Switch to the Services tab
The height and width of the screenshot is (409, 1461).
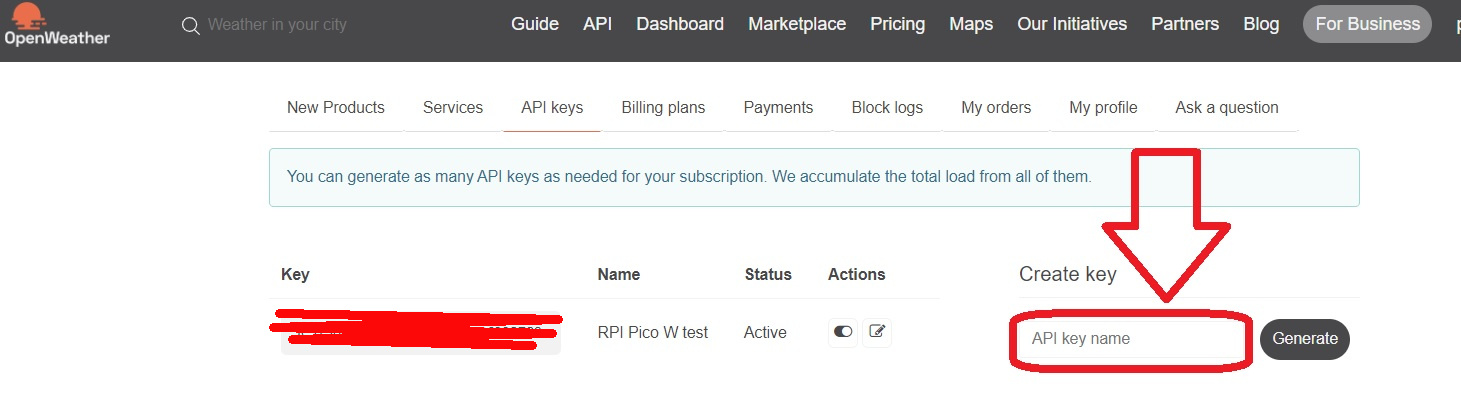click(453, 108)
